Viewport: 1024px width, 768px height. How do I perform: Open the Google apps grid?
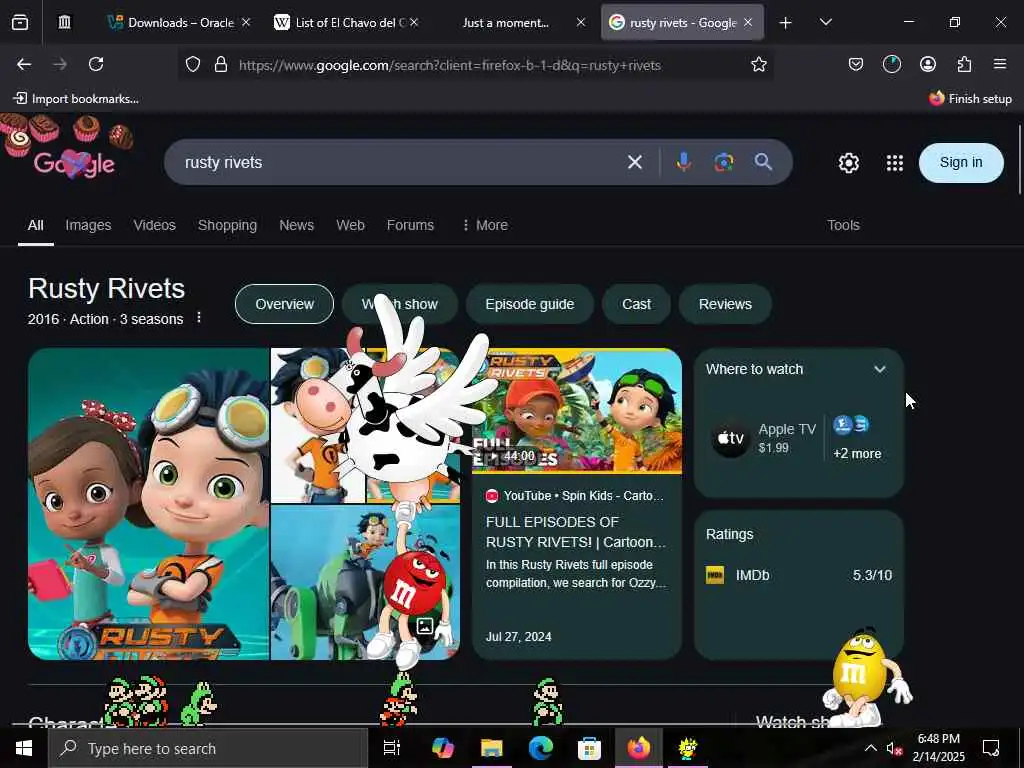(895, 163)
